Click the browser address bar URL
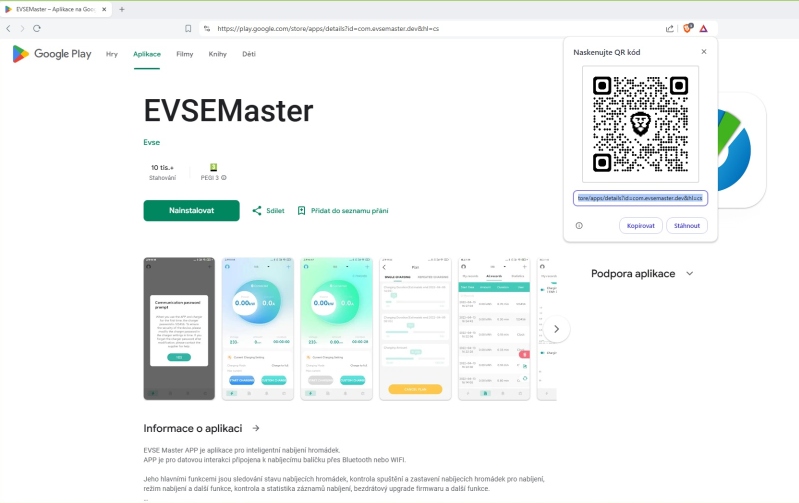Image resolution: width=799 pixels, height=503 pixels. click(328, 29)
